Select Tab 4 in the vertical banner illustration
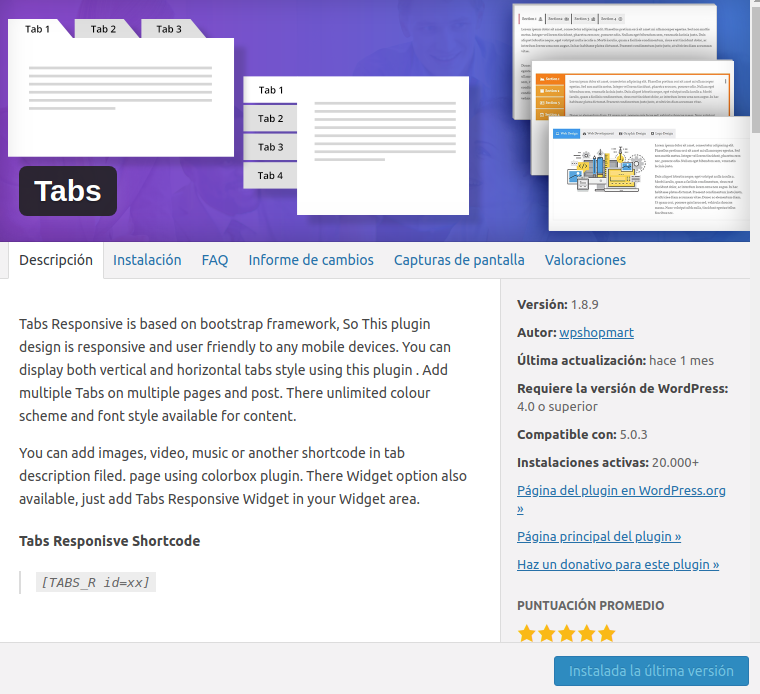 click(x=270, y=175)
